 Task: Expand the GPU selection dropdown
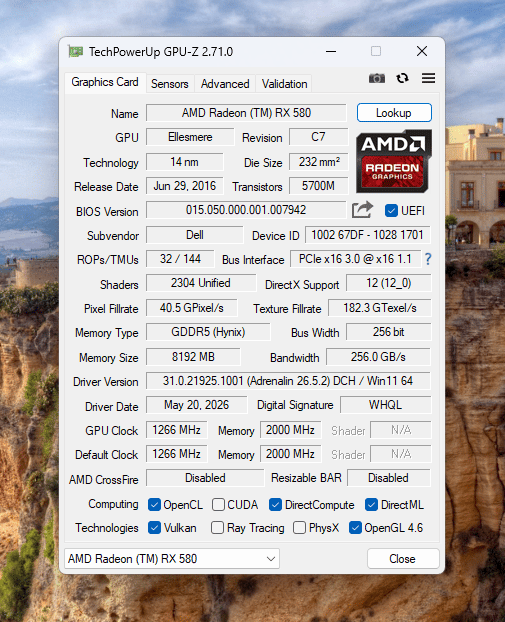pyautogui.click(x=172, y=559)
